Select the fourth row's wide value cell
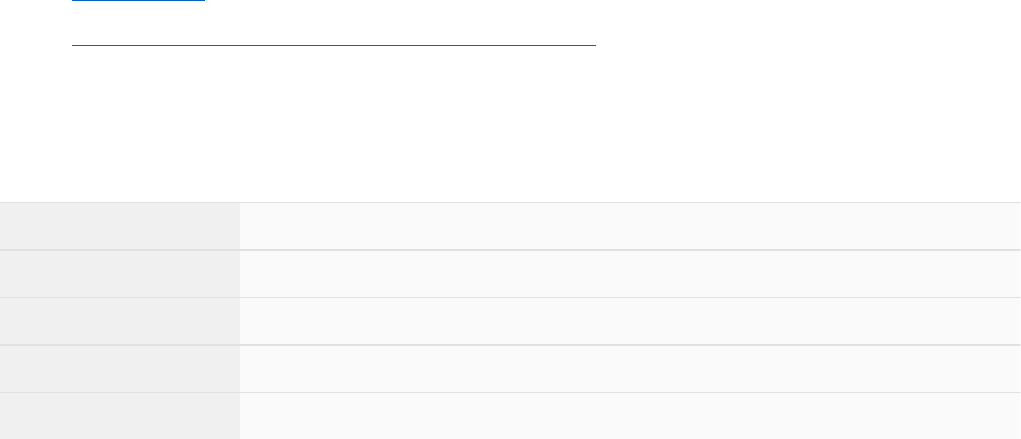Viewport: 1021px width, 439px height. (630, 368)
